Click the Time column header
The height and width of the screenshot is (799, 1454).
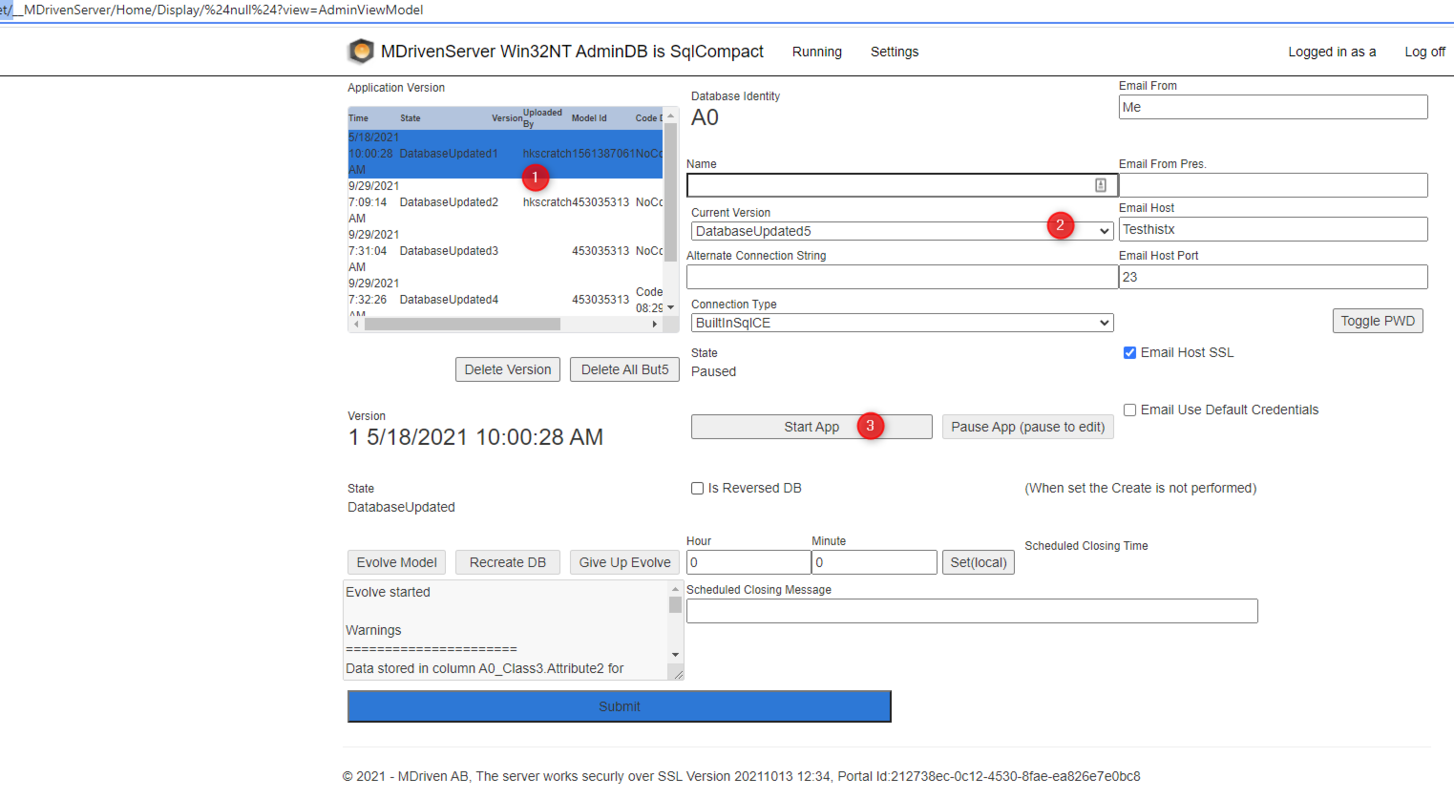coord(358,118)
